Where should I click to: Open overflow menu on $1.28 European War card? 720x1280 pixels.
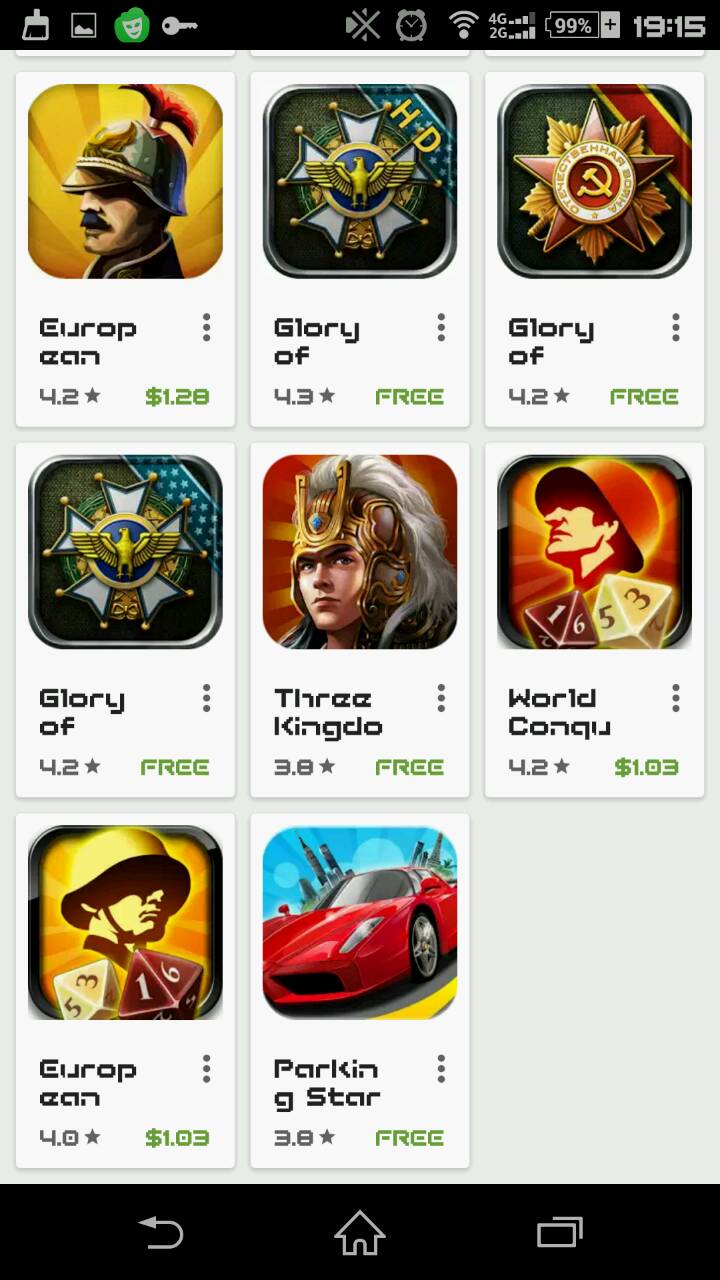click(206, 327)
